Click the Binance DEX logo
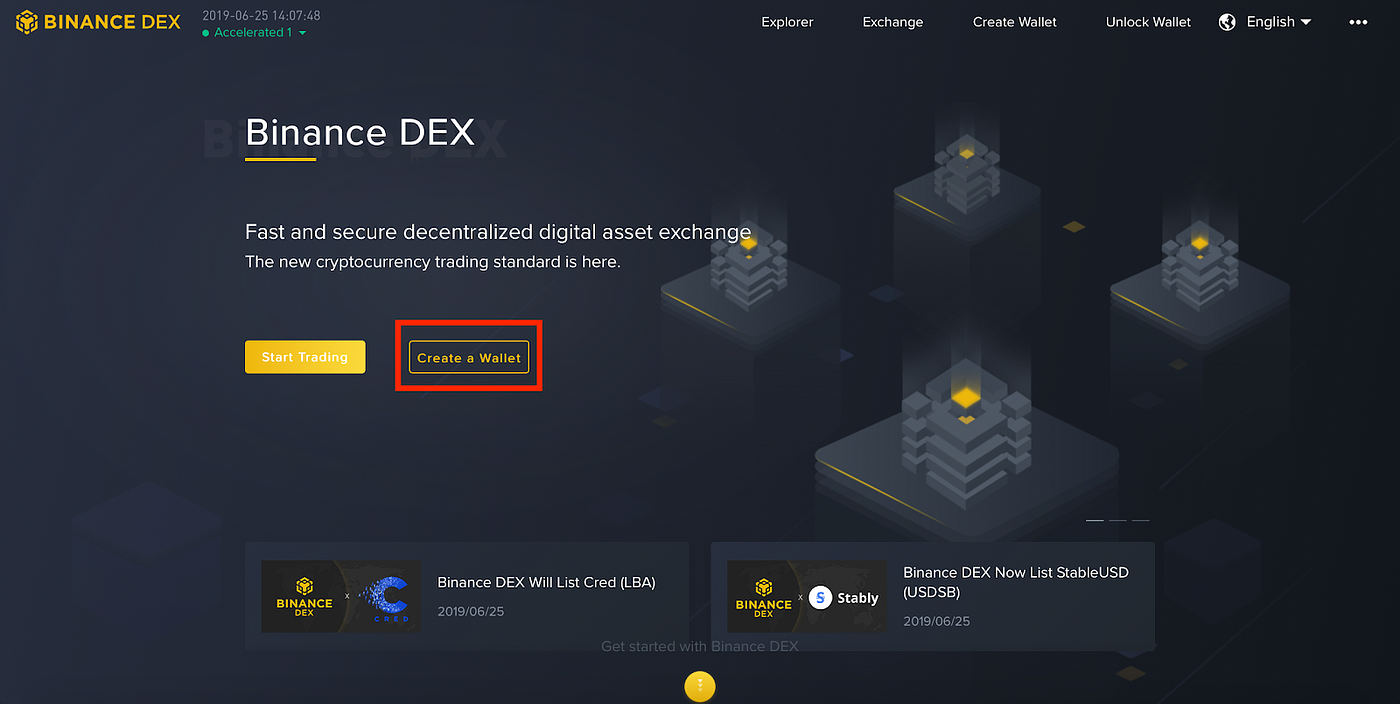This screenshot has height=704, width=1400. point(97,21)
